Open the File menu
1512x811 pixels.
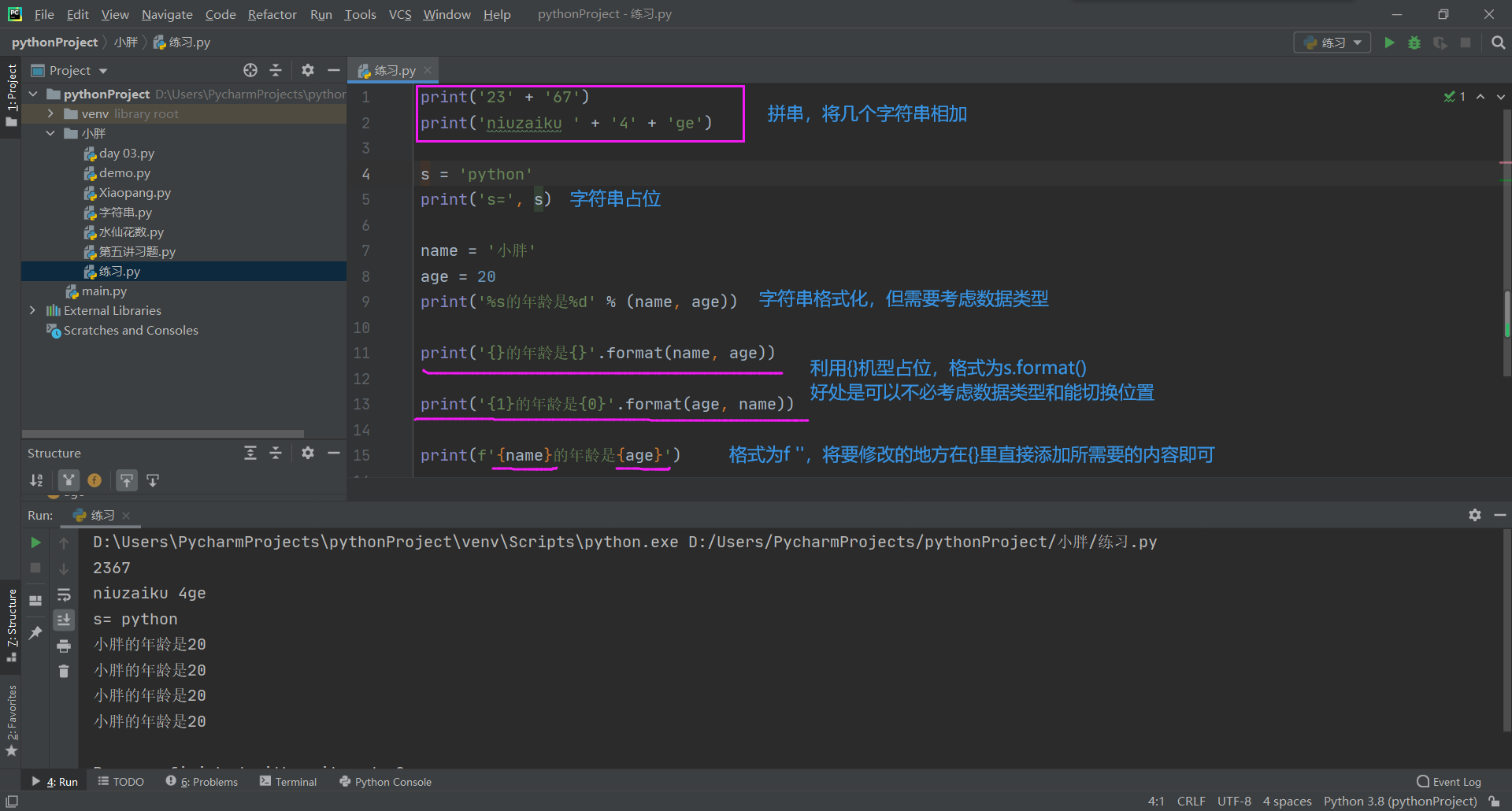click(44, 14)
